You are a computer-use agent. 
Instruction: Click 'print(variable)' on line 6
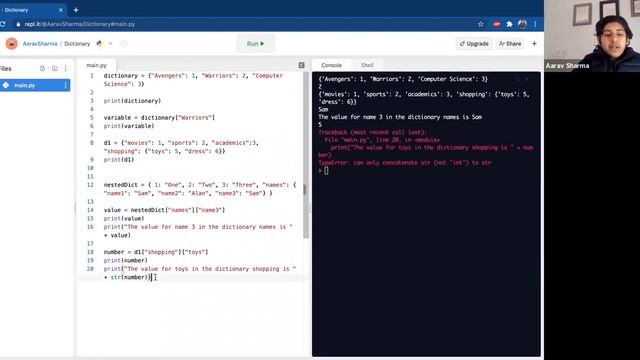tap(129, 126)
